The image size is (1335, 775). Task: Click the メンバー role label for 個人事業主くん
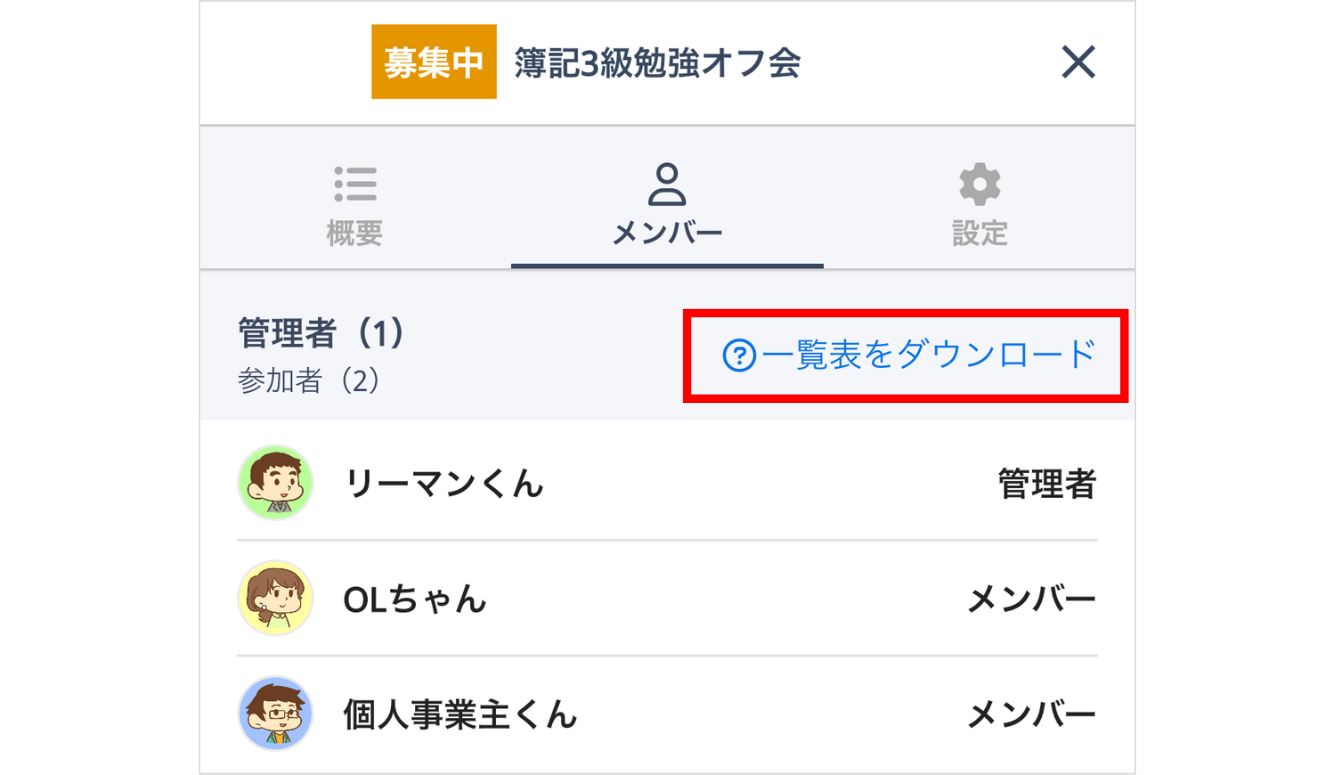click(1031, 715)
